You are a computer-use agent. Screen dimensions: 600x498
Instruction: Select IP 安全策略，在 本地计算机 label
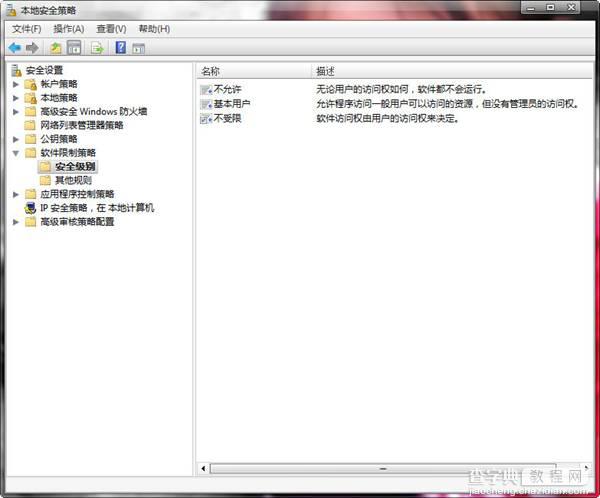pyautogui.click(x=97, y=208)
